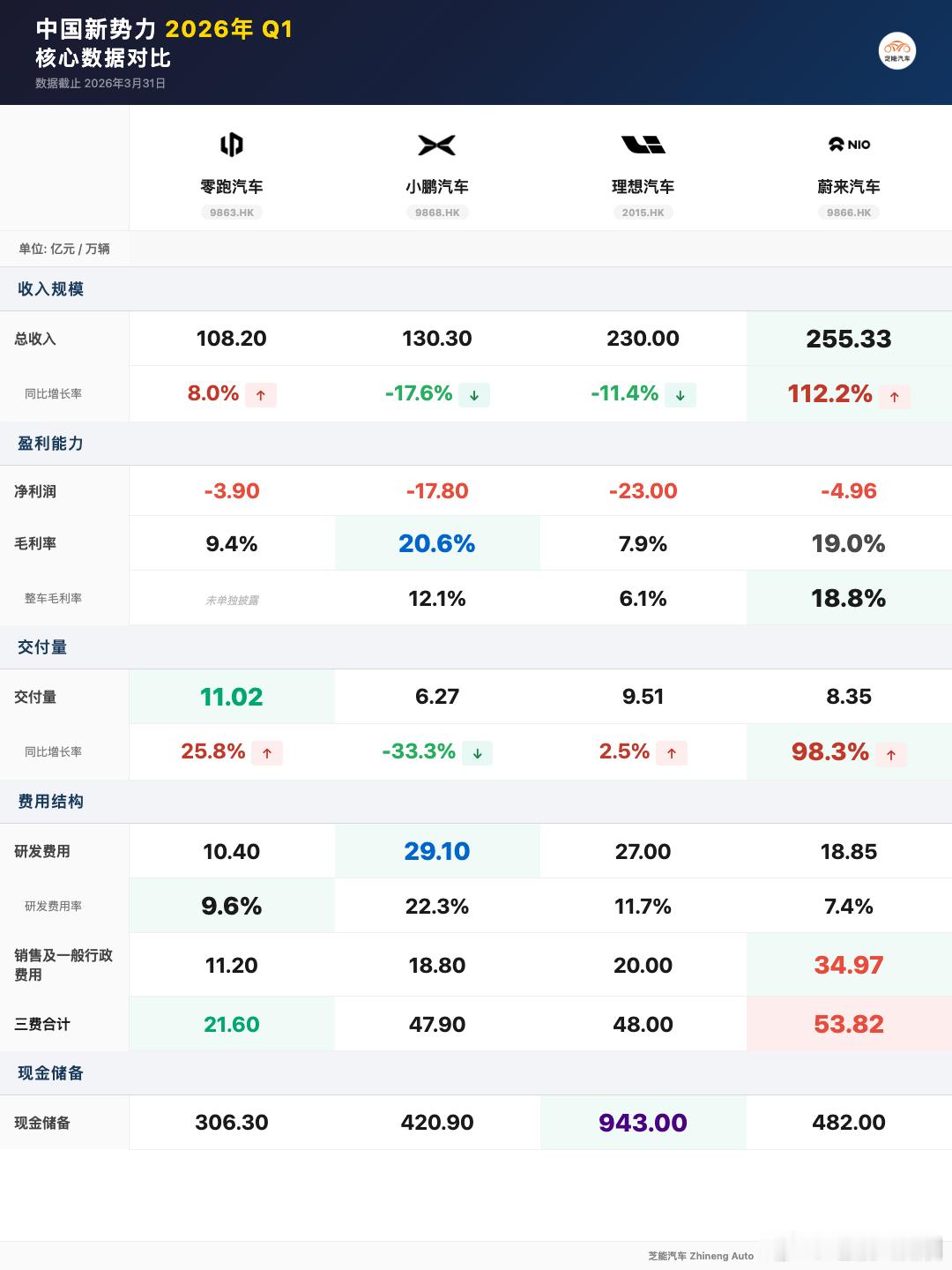Click Leapmotor R&D ratio 9.6%
952x1270 pixels.
click(x=232, y=906)
